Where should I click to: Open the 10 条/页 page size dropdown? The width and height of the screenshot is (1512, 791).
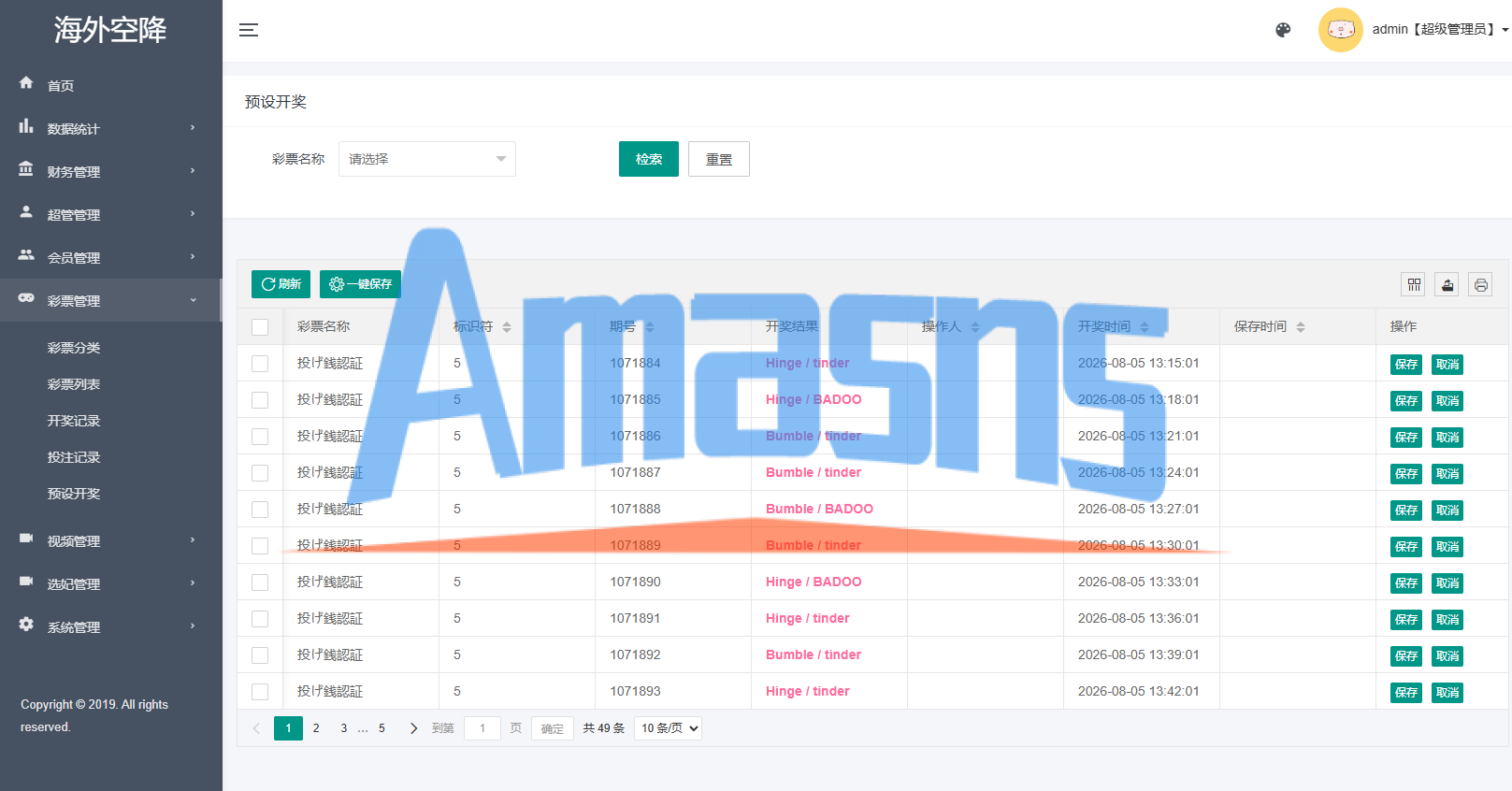668,728
